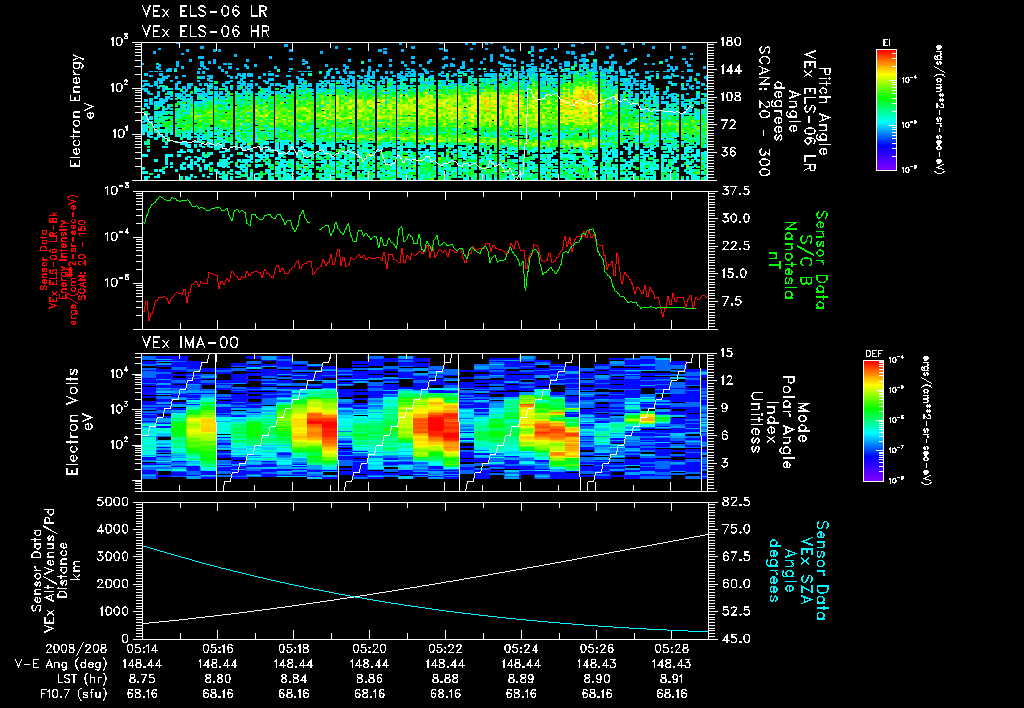Screen dimensions: 1024x708
Task: Click the '60.0' SZA axis tick
Action: [735, 584]
